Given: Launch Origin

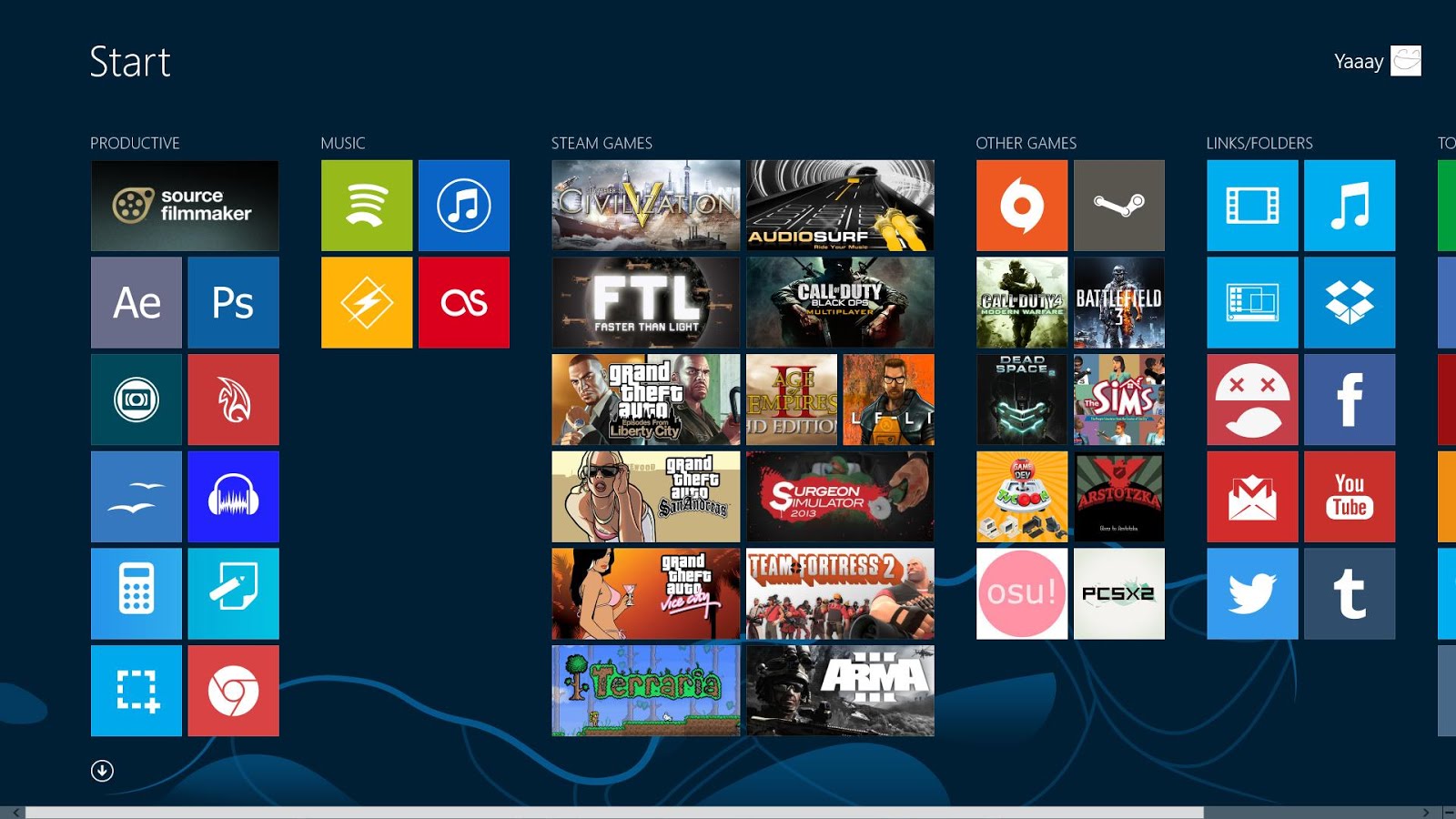Looking at the screenshot, I should coord(1021,205).
